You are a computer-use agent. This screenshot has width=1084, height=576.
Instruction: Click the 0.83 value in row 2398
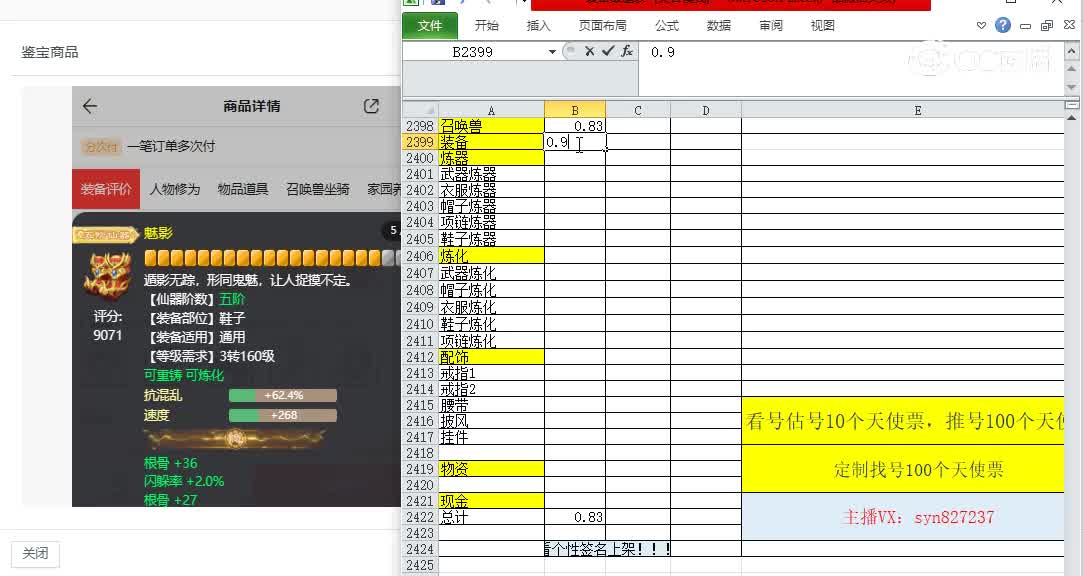coord(574,126)
